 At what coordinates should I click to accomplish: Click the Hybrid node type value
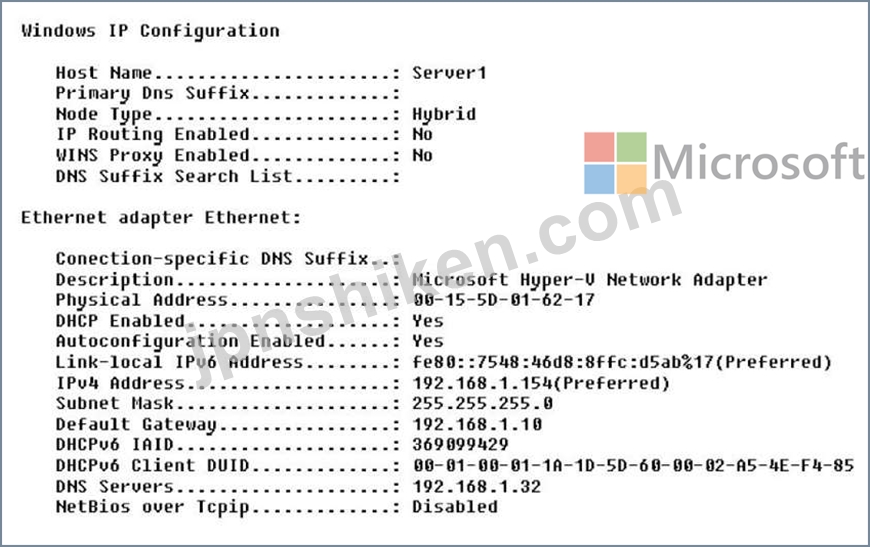444,114
